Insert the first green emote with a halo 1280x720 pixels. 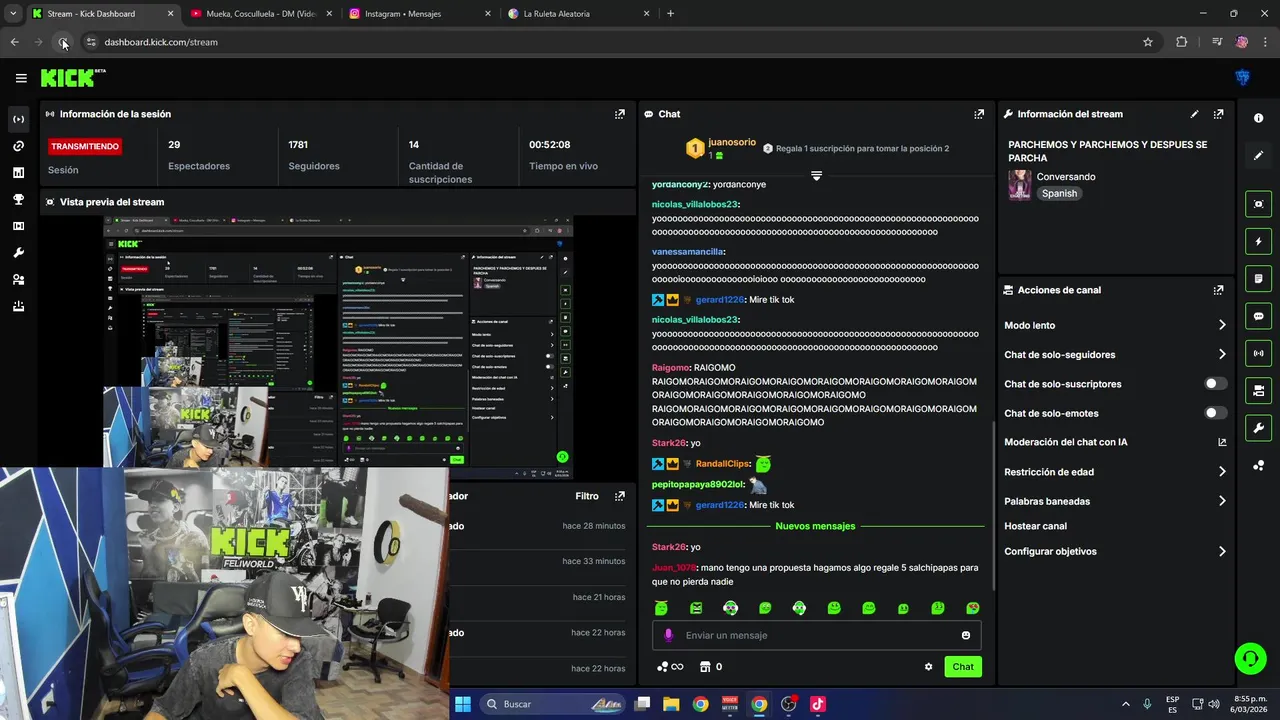click(x=661, y=608)
